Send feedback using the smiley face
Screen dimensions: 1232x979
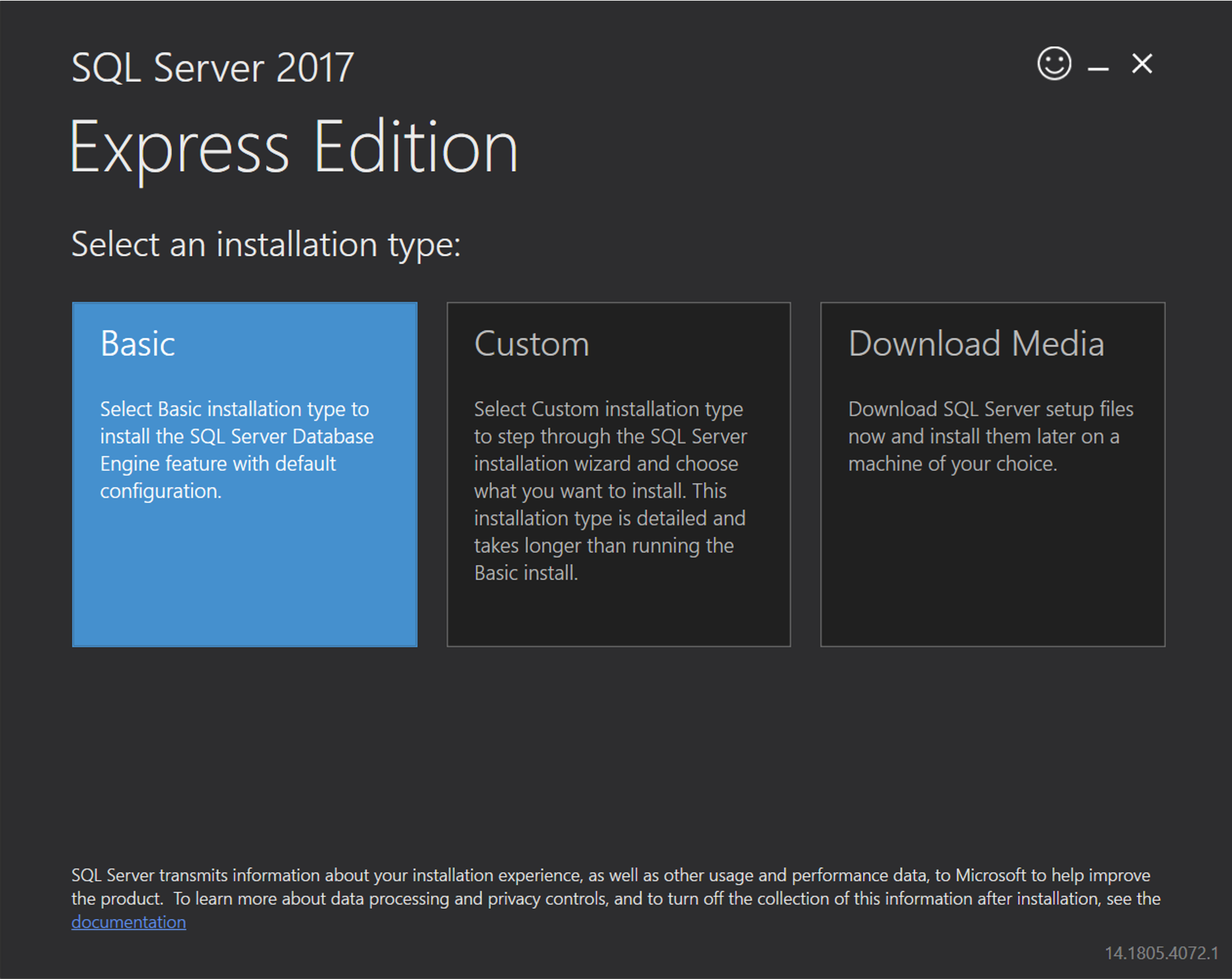pos(1053,64)
